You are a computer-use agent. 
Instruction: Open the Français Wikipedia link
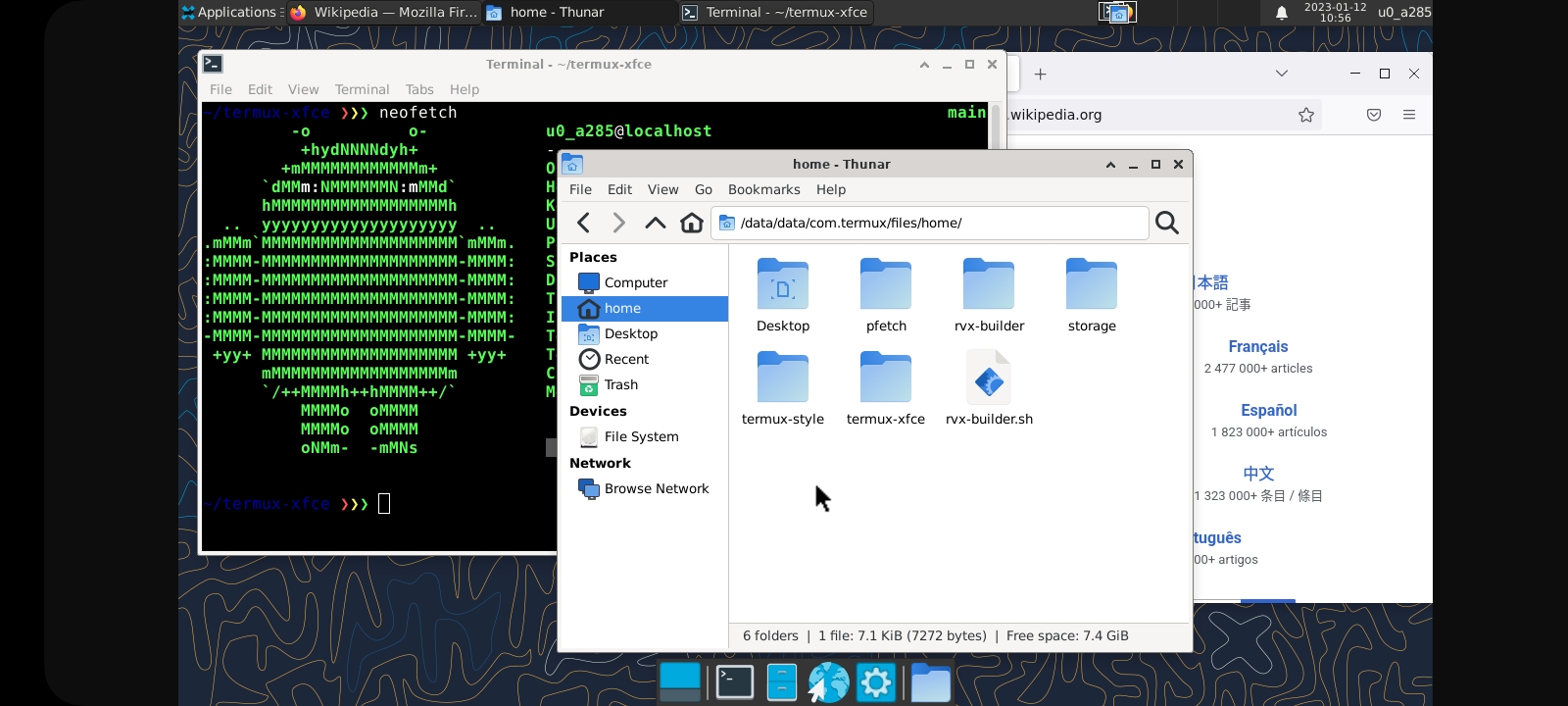point(1258,346)
